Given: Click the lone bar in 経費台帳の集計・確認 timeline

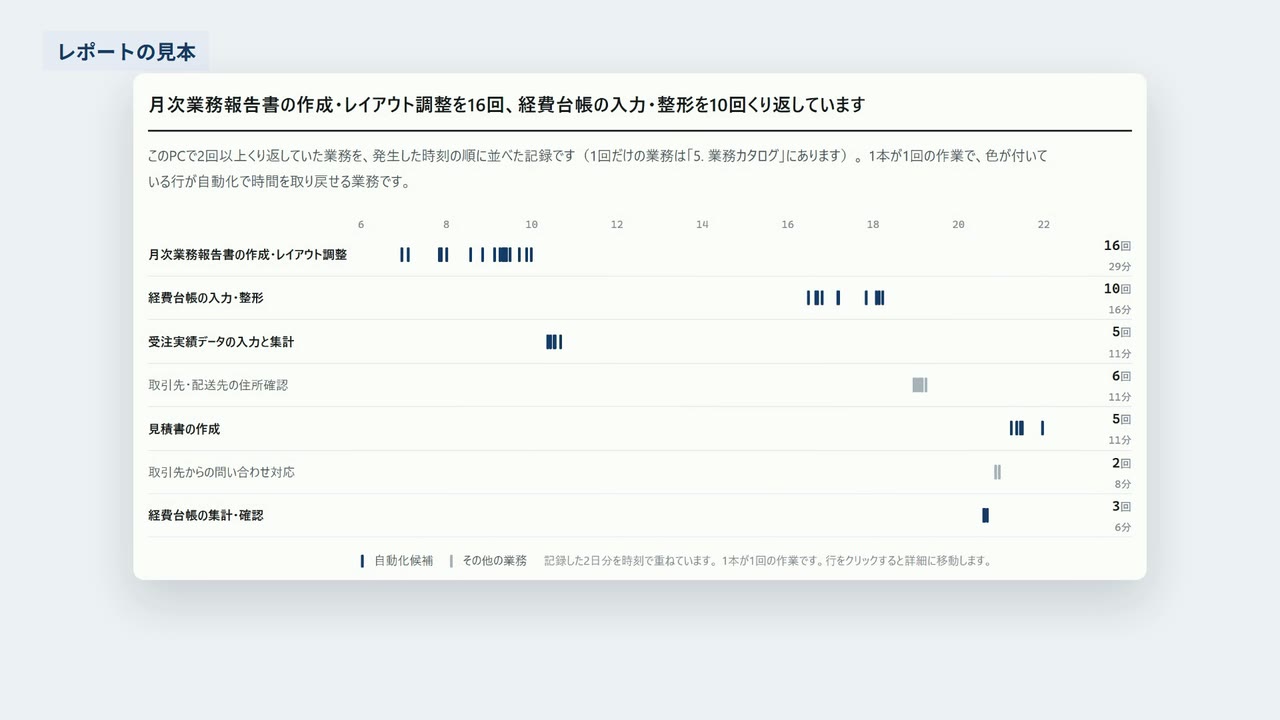Looking at the screenshot, I should pos(985,515).
